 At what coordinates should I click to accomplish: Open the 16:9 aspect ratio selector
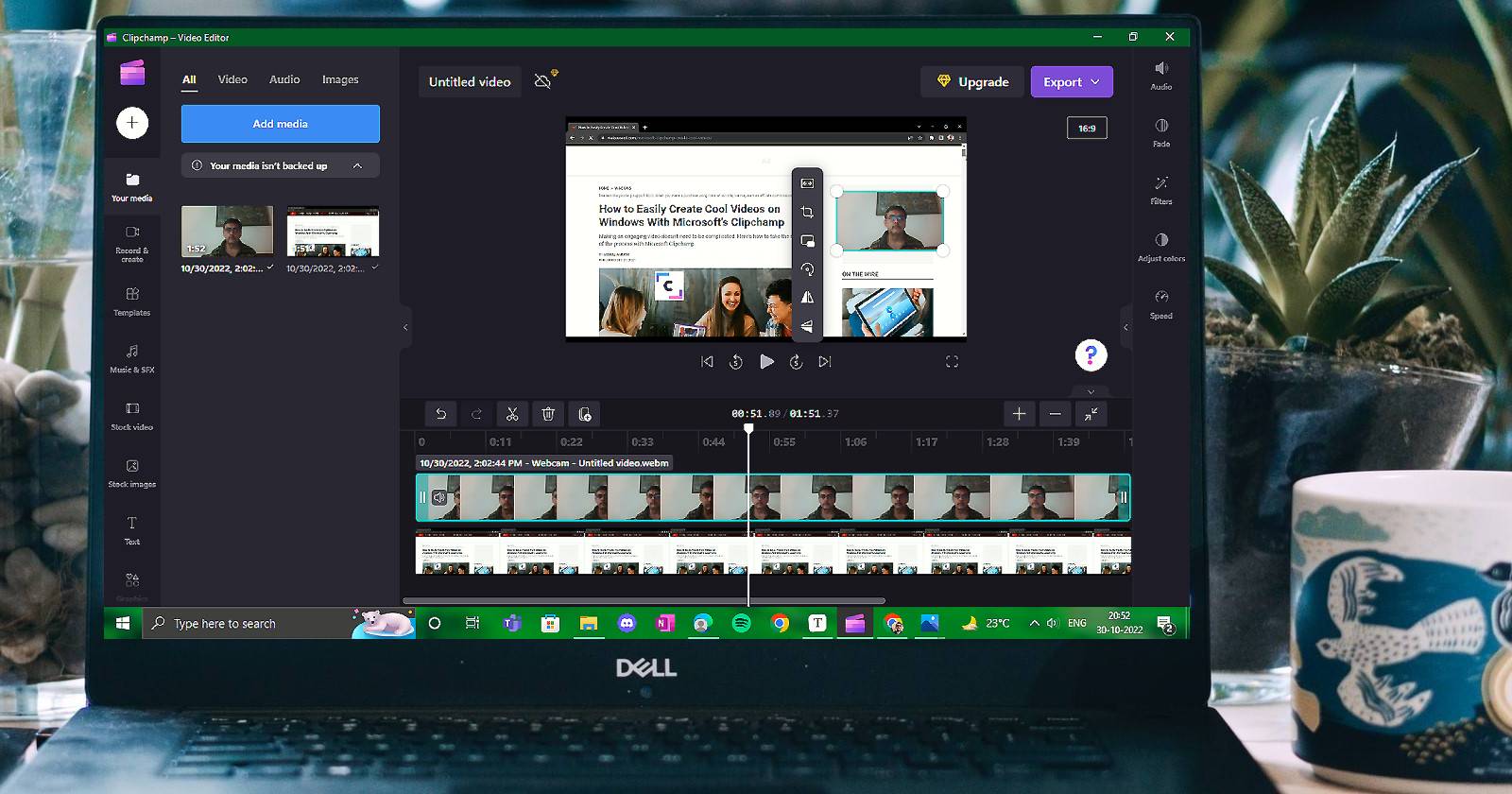point(1087,128)
